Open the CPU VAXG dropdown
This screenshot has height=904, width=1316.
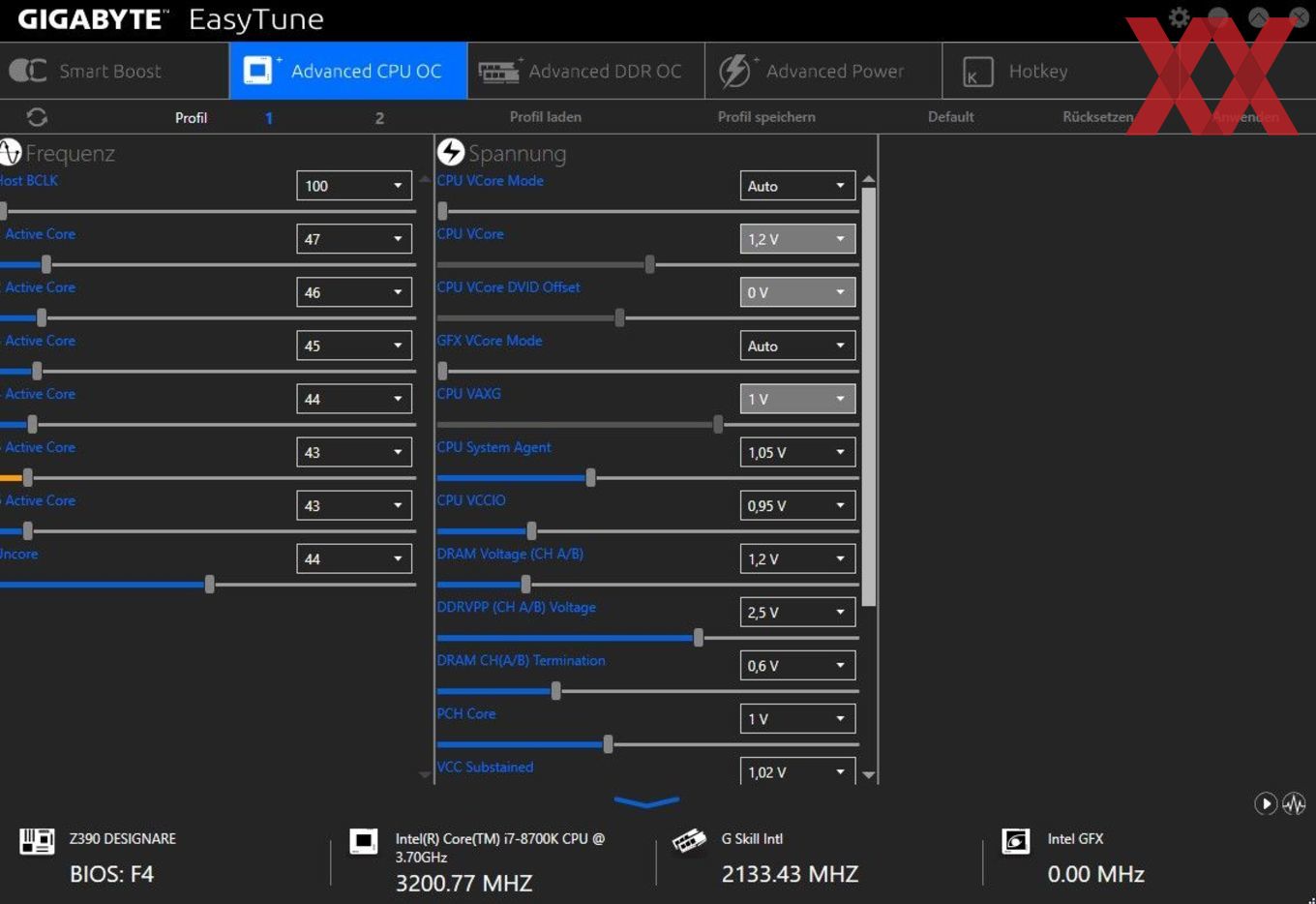[x=798, y=399]
